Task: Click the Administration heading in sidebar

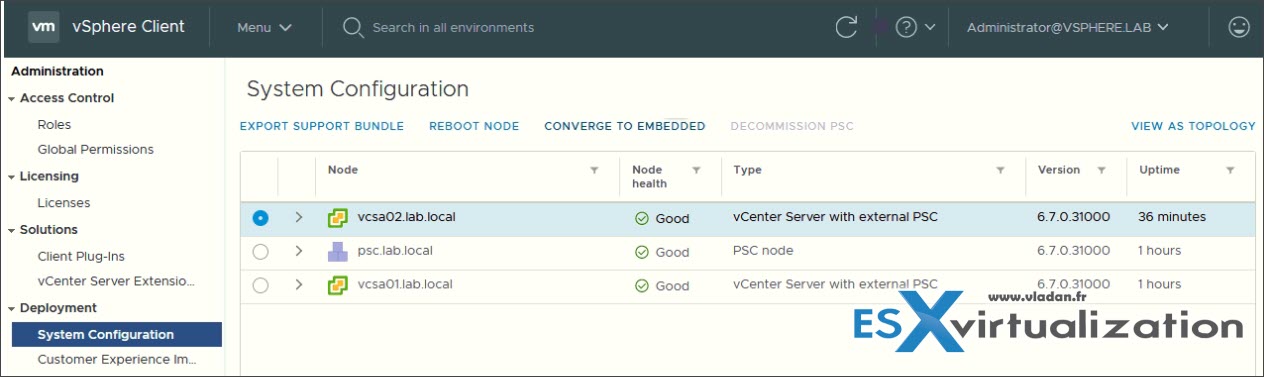Action: click(x=57, y=71)
